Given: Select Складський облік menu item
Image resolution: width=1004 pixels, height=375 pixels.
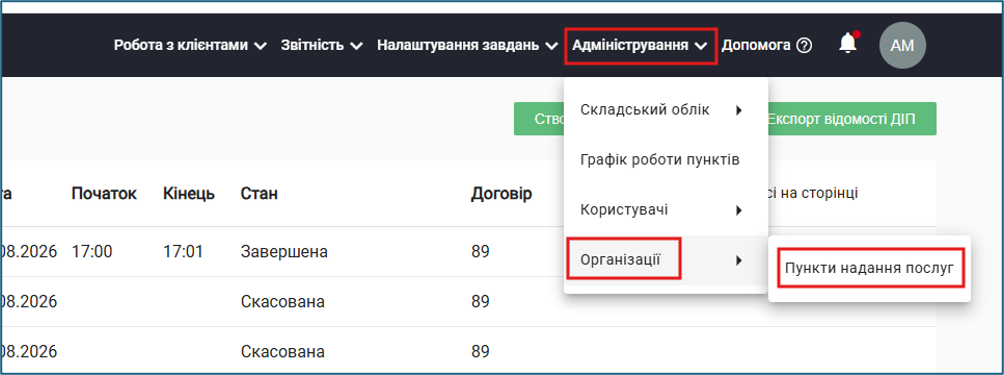Looking at the screenshot, I should point(666,110).
